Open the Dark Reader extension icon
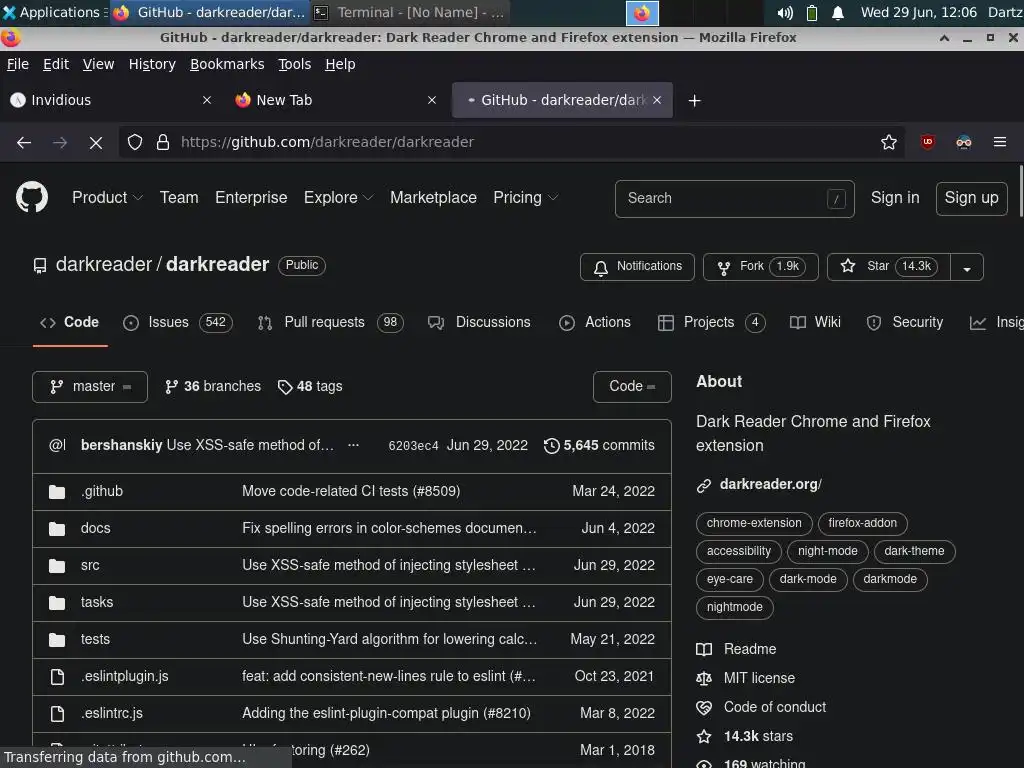Image resolution: width=1024 pixels, height=768 pixels. pyautogui.click(x=963, y=142)
